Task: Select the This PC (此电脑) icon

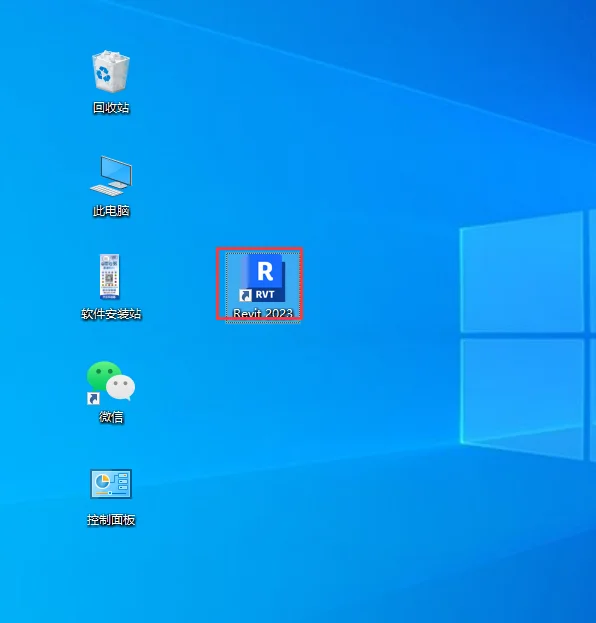Action: click(111, 176)
